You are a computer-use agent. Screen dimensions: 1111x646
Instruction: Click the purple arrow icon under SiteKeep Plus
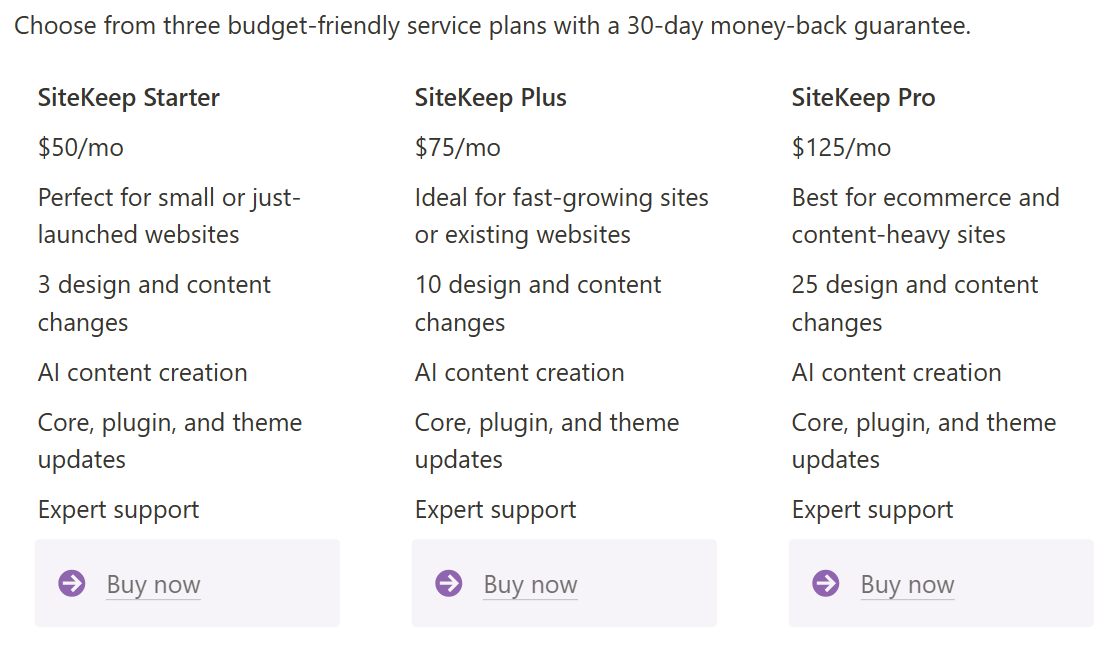click(448, 584)
